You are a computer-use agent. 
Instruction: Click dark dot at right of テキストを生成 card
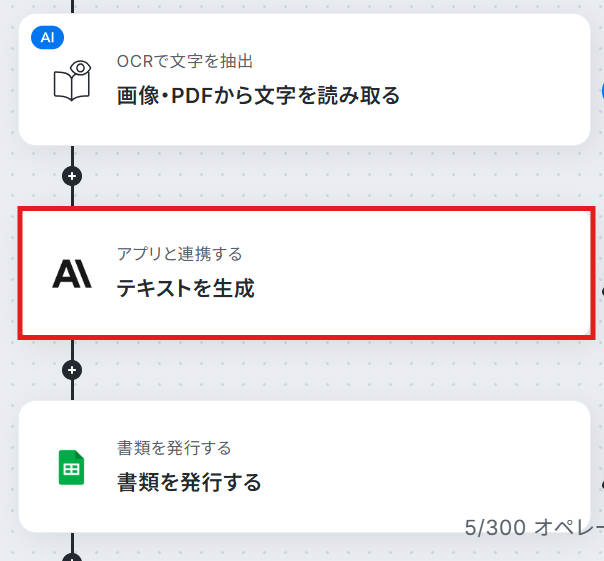point(602,292)
